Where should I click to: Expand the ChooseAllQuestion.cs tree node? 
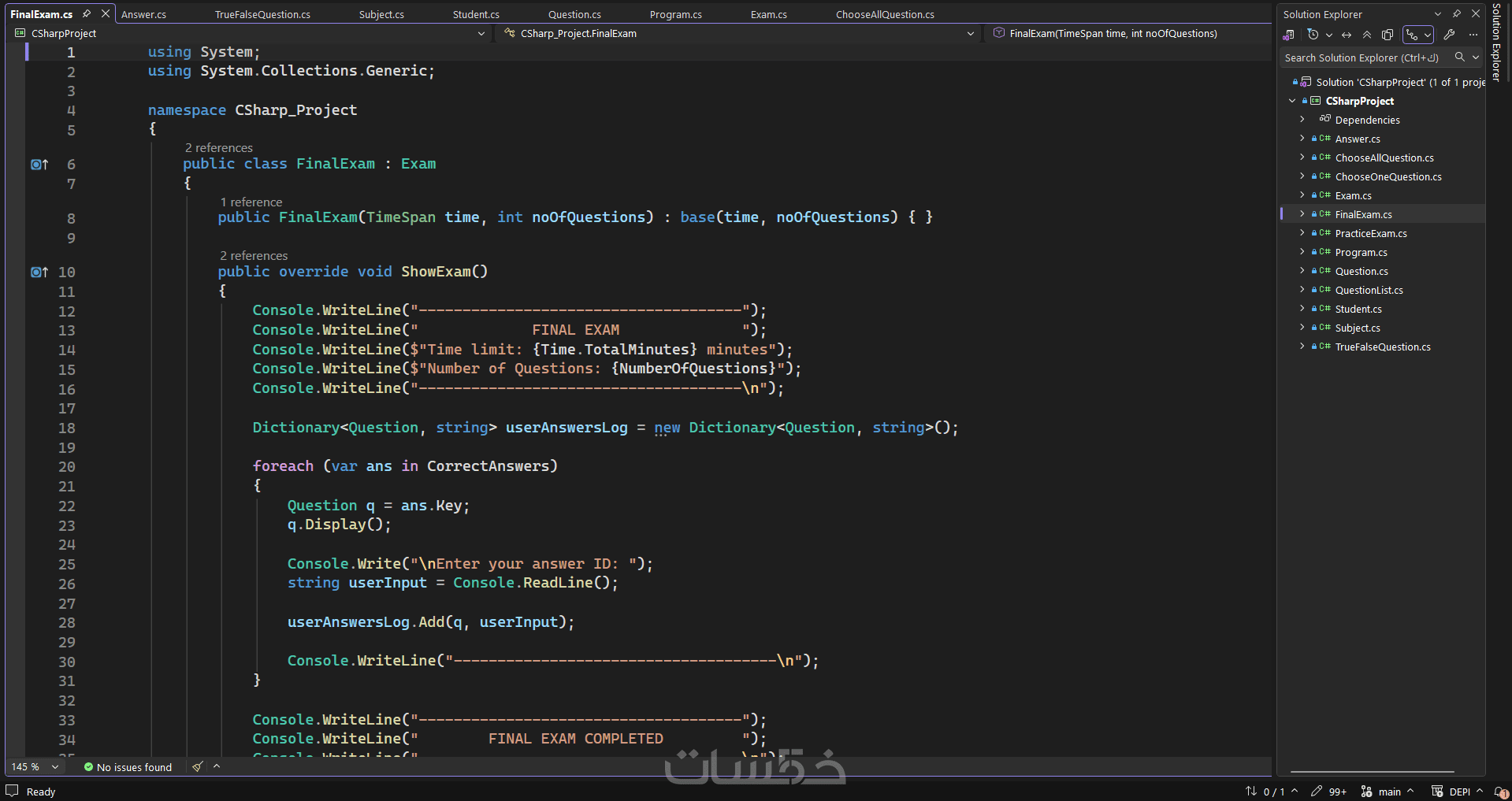point(1302,158)
